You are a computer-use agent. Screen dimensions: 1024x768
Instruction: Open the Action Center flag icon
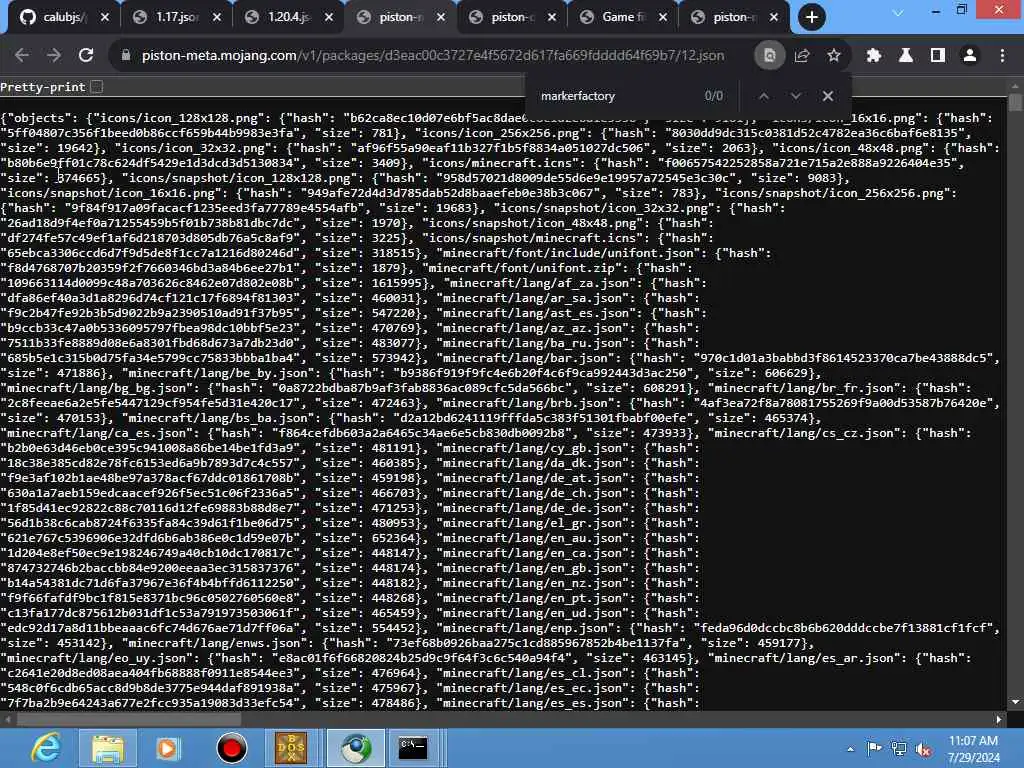(x=874, y=748)
